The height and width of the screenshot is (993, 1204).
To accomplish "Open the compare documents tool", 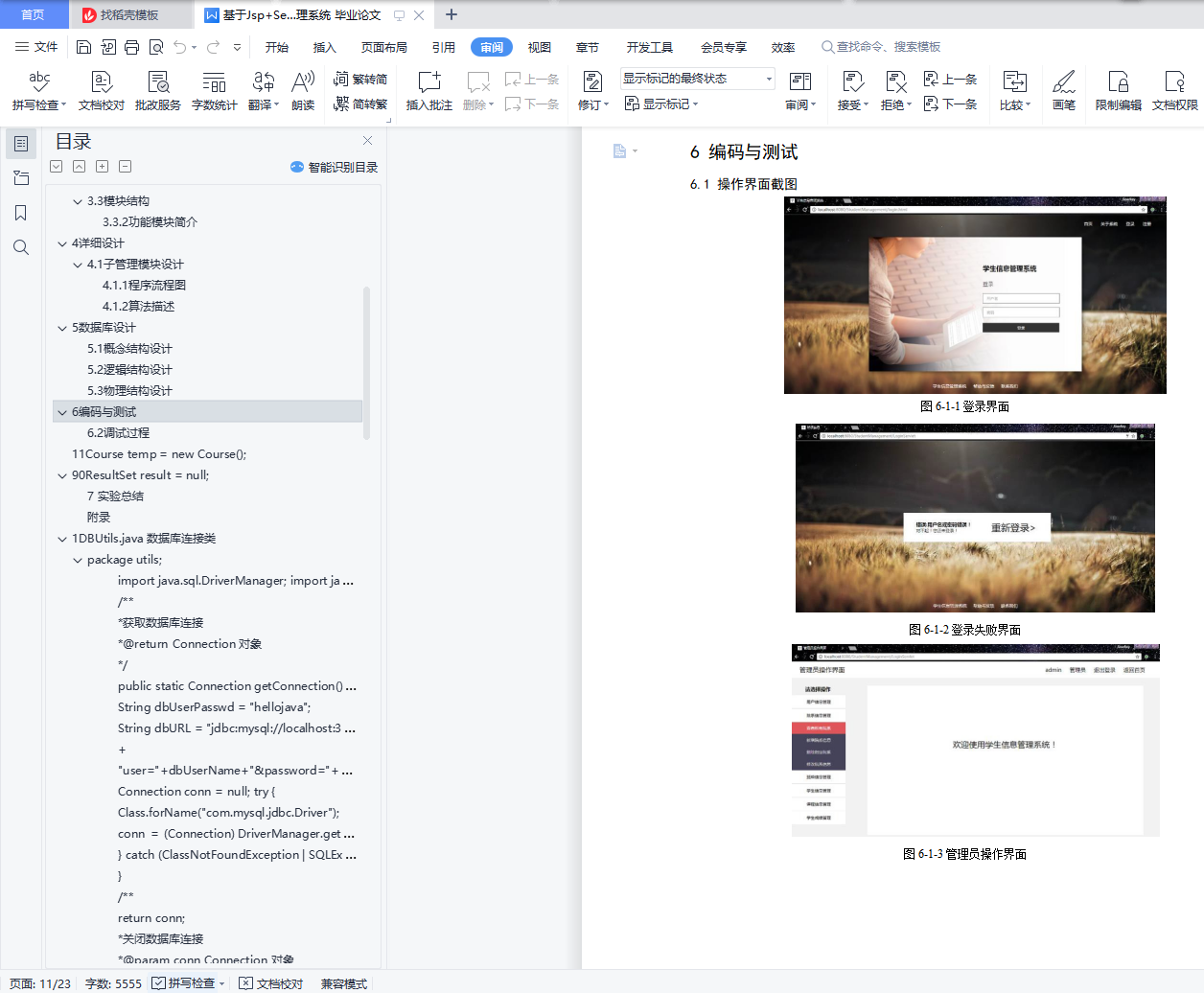I will tap(1014, 91).
